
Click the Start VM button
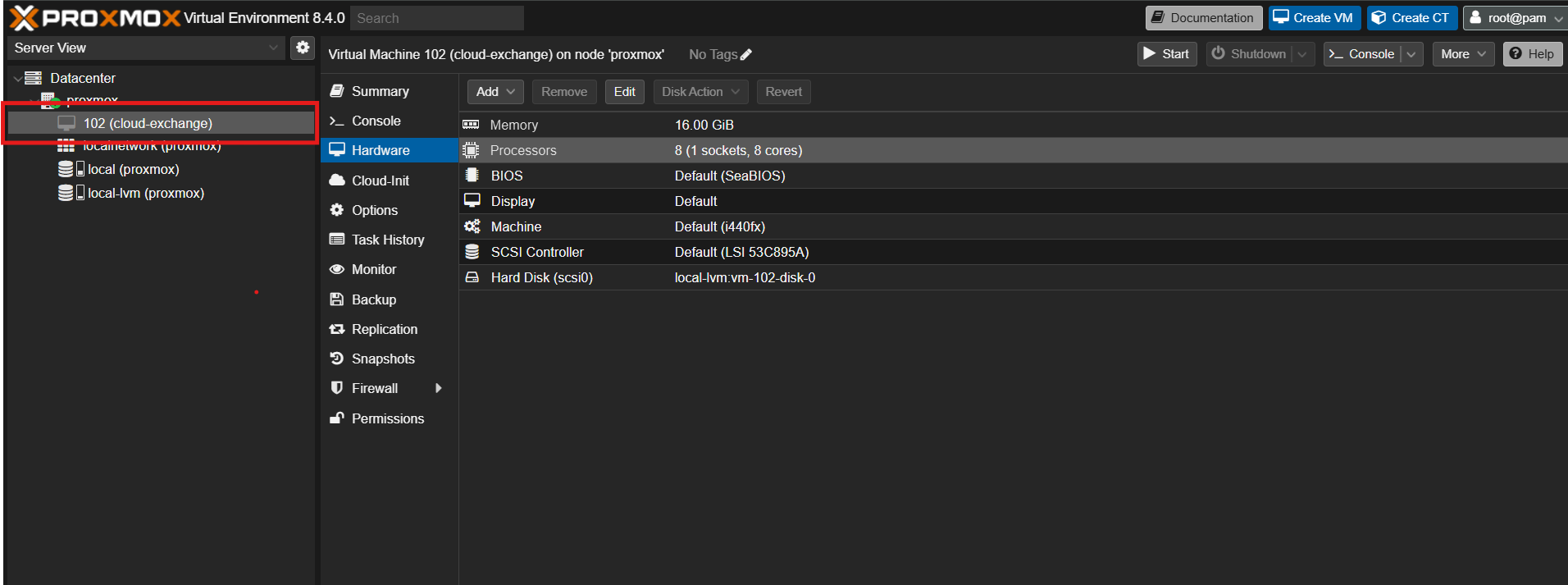[1167, 54]
